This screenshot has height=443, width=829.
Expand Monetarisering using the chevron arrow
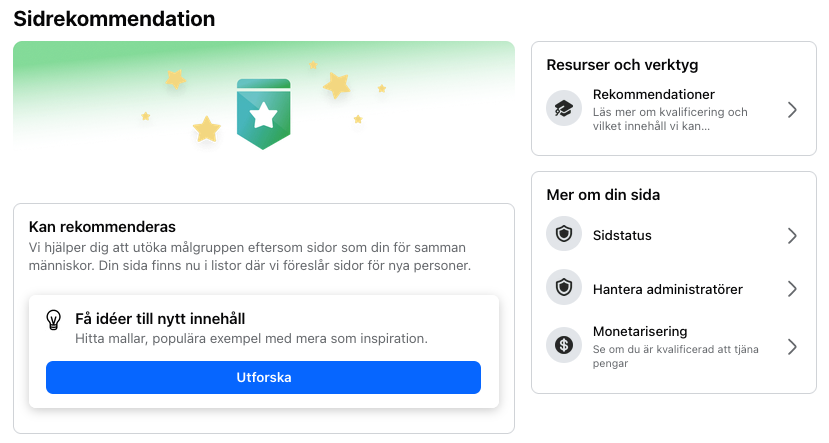(792, 347)
